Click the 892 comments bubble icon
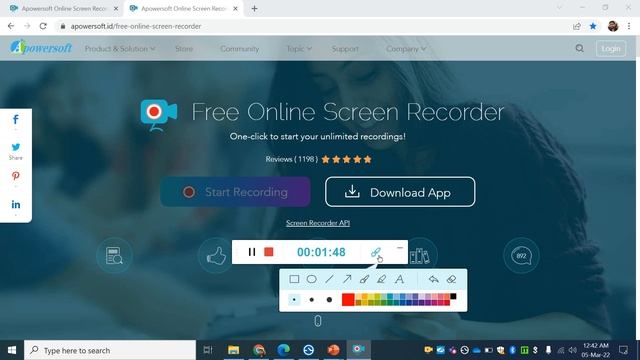640x360 pixels. [x=521, y=256]
